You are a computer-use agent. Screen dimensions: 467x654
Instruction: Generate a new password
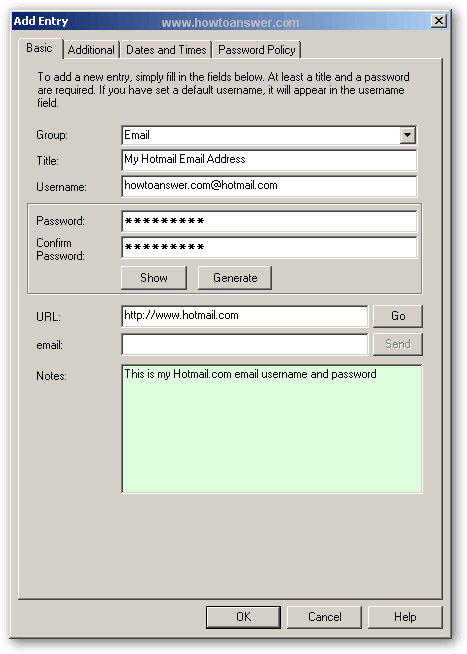[235, 278]
